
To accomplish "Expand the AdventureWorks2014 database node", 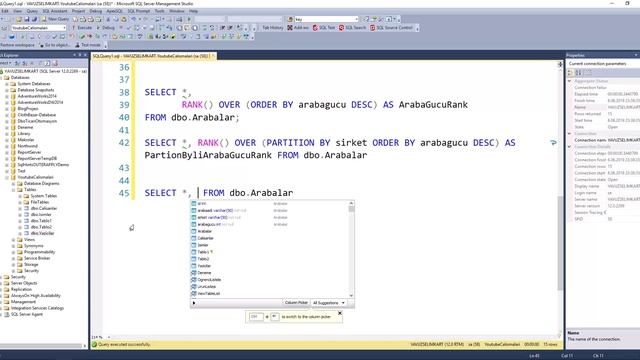I will [x=7, y=96].
